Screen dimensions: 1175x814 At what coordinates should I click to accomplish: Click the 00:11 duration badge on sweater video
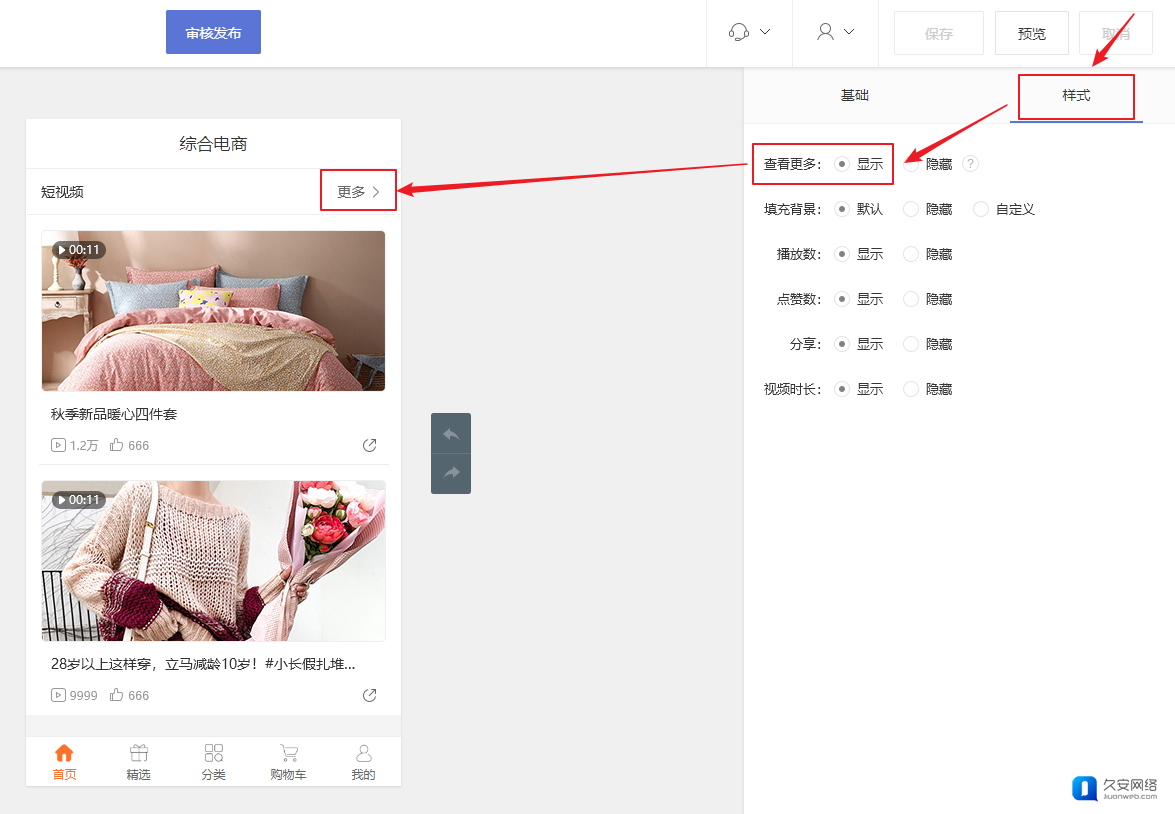[79, 500]
